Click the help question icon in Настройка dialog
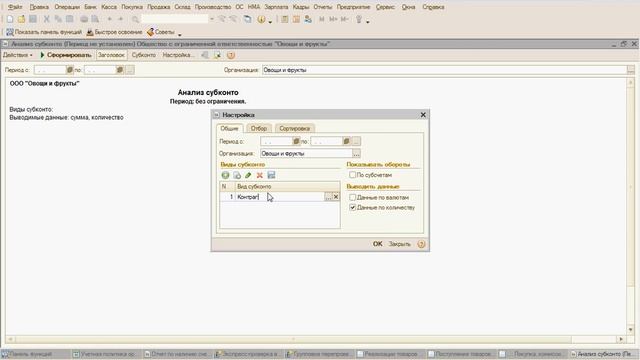Viewport: 640px width, 360px height. pos(421,244)
